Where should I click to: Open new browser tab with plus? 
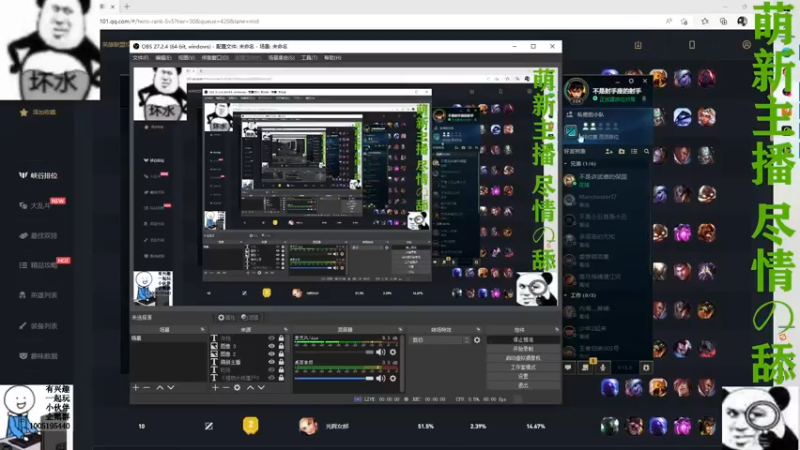pos(127,7)
